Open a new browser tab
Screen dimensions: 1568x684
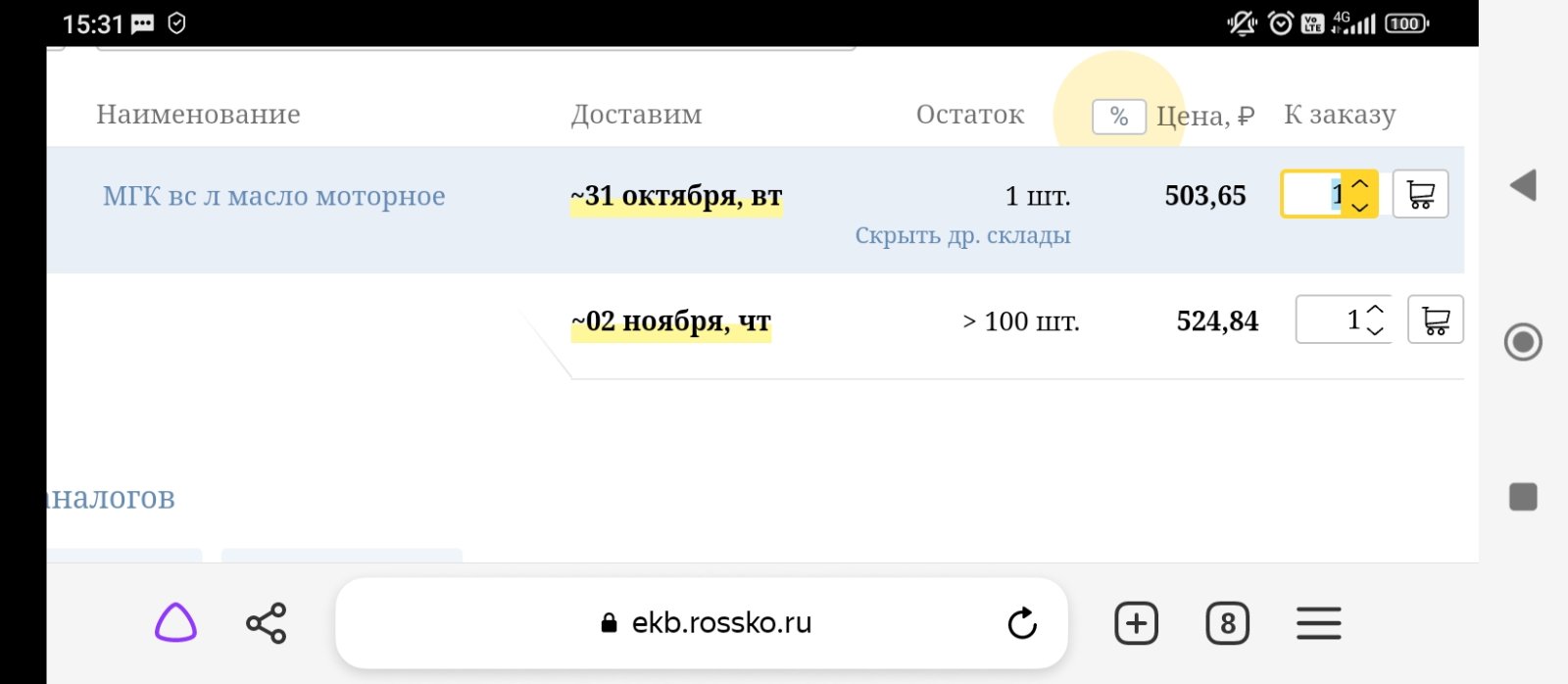1136,623
